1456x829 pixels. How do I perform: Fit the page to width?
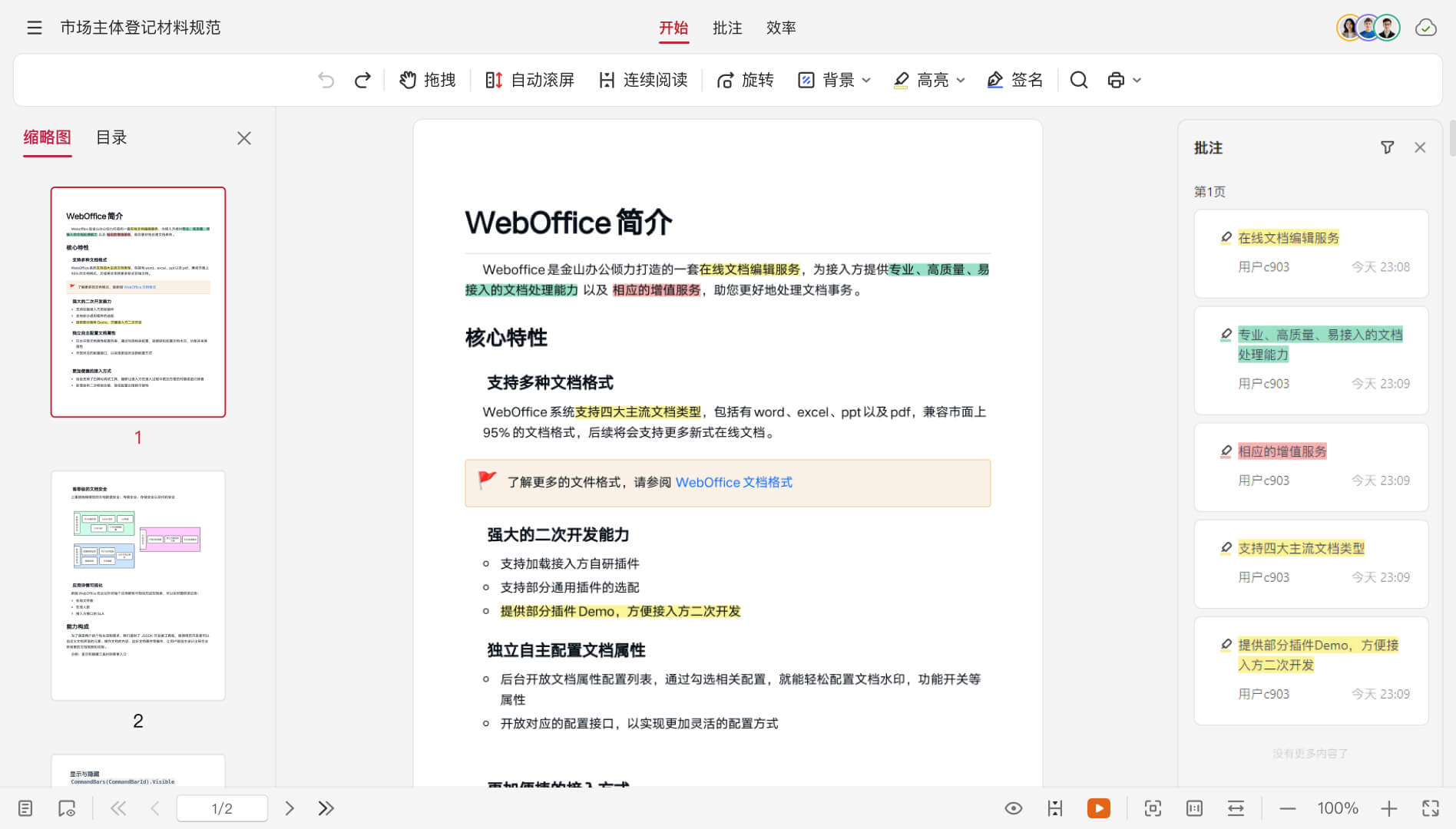1236,808
